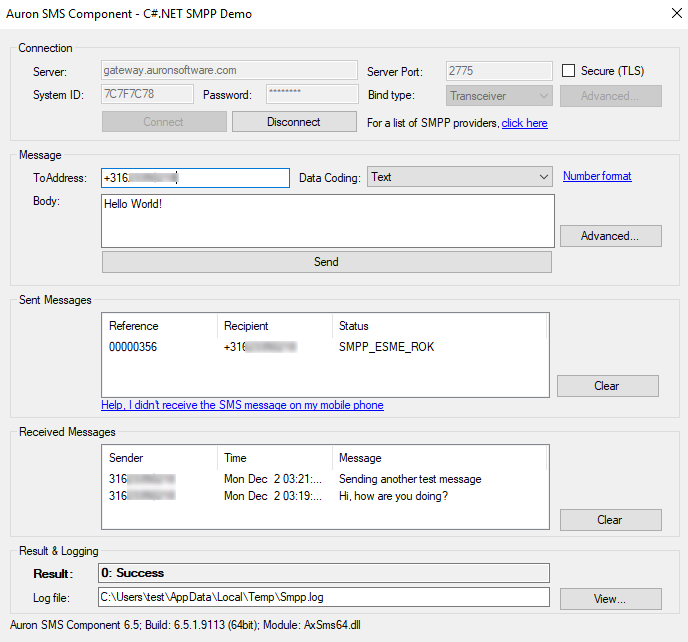This screenshot has height=642, width=688.
Task: Focus the message Body text area
Action: click(327, 220)
